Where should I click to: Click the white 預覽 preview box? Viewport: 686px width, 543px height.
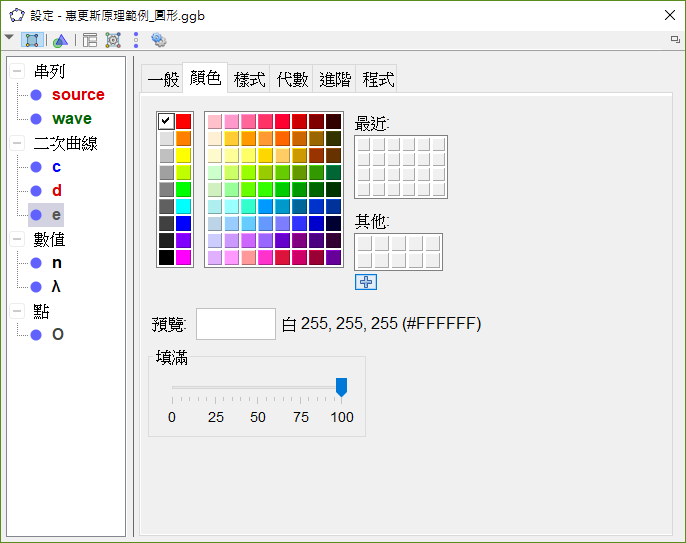point(236,324)
